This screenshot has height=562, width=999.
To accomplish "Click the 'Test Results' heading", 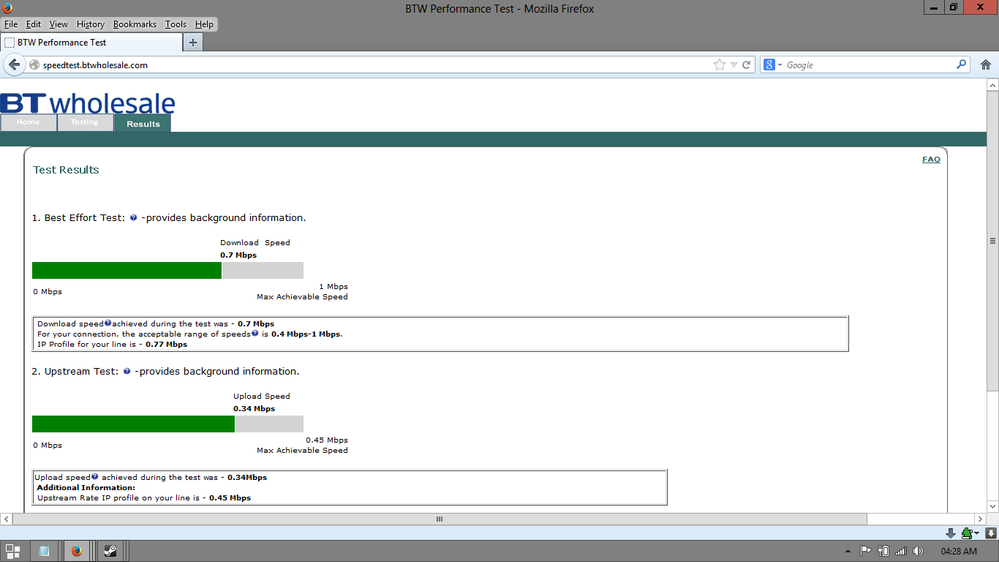I will (66, 169).
